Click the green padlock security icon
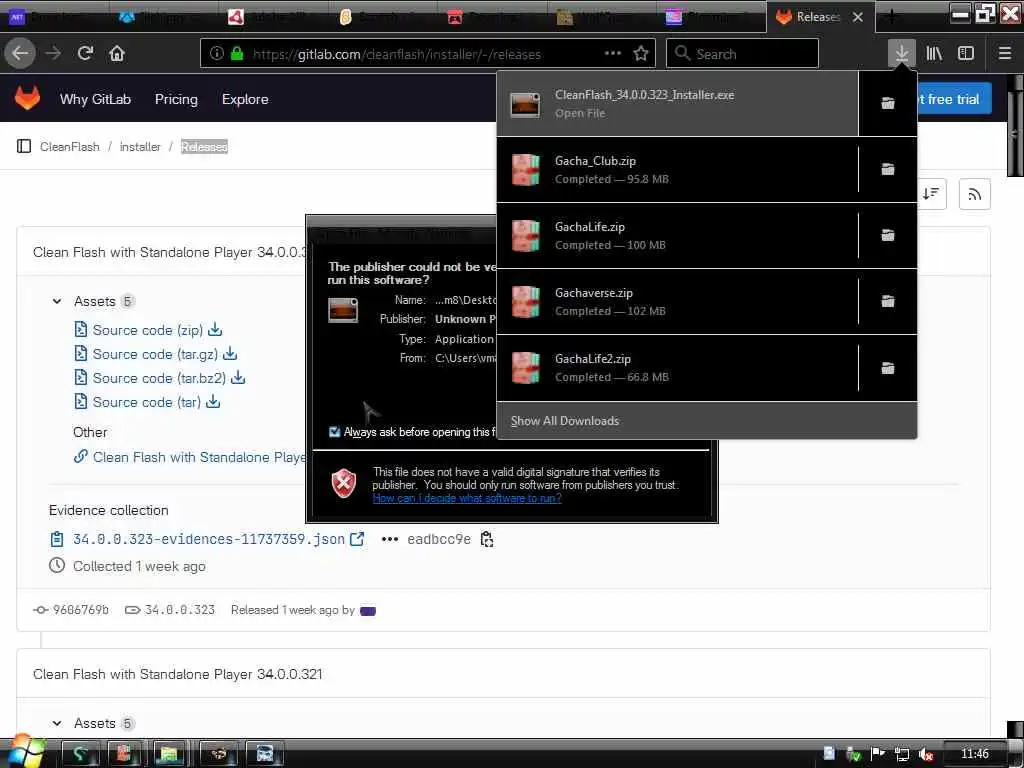This screenshot has height=768, width=1024. click(x=237, y=54)
